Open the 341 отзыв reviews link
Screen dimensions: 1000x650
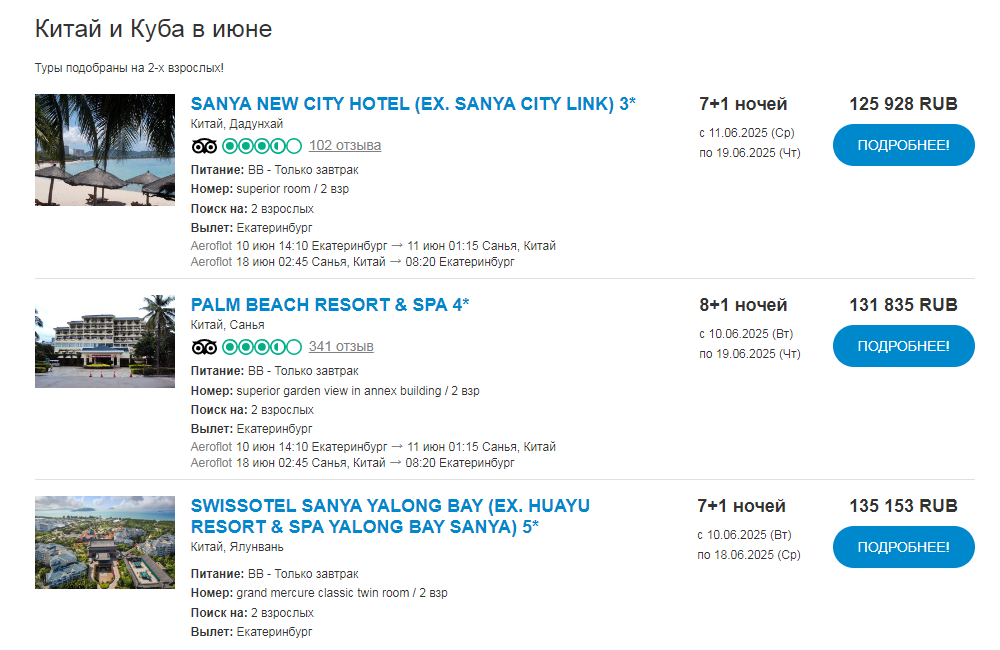pos(341,346)
